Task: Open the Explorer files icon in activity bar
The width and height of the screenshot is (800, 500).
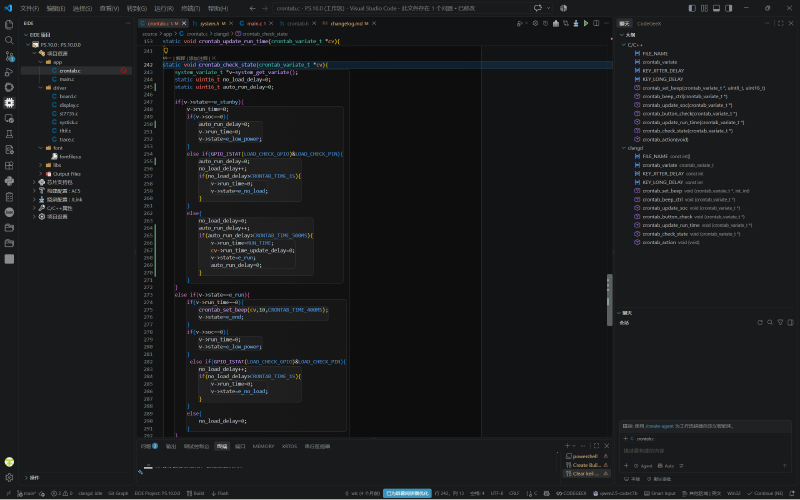Action: (9, 24)
